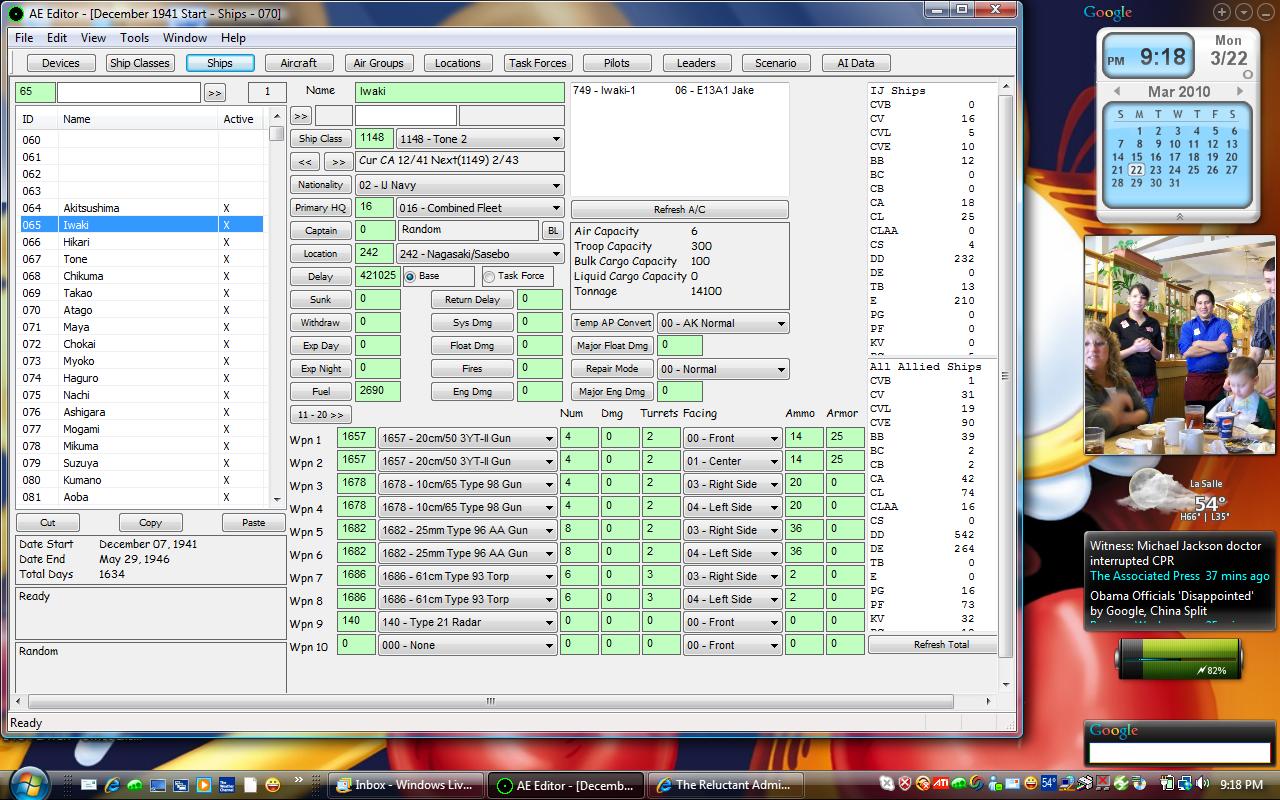Click the volume speaker tray icon

(1202, 783)
